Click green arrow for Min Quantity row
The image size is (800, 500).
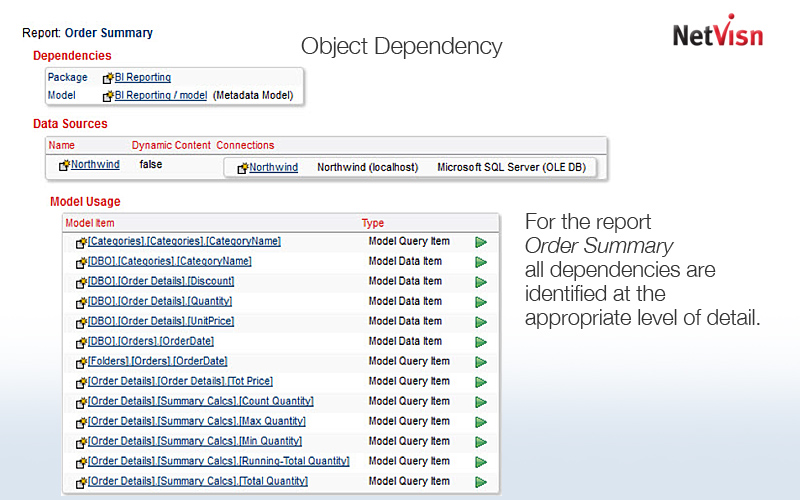481,442
